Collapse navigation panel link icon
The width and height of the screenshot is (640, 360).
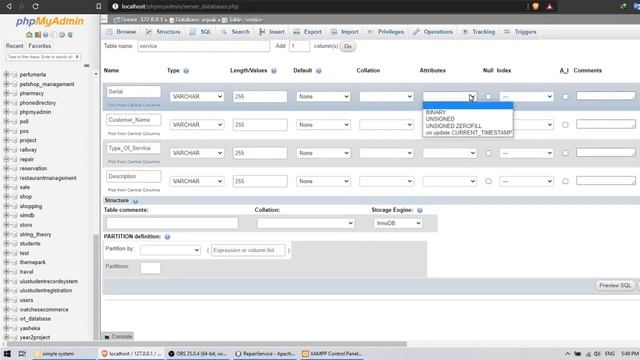pyautogui.click(x=86, y=65)
